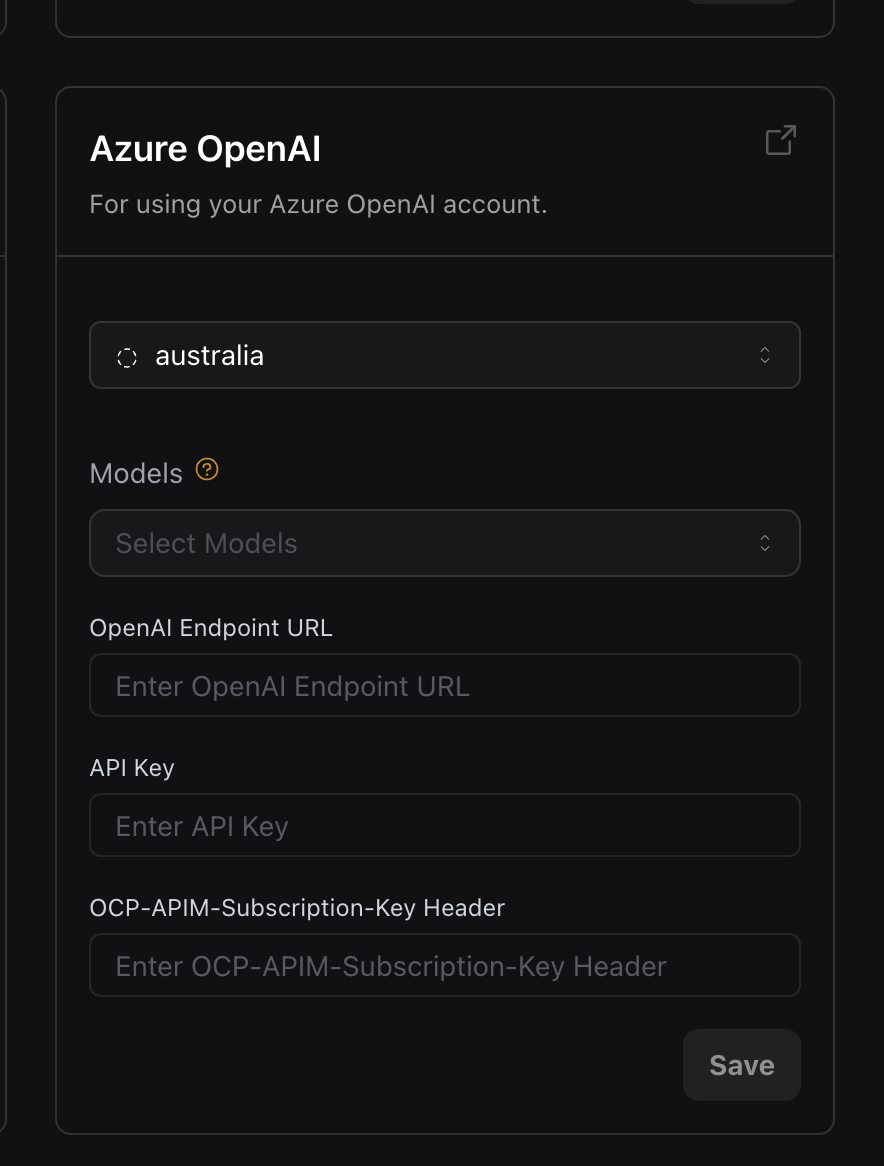The width and height of the screenshot is (884, 1166).
Task: Click the account description text under the heading
Action: pyautogui.click(x=317, y=204)
